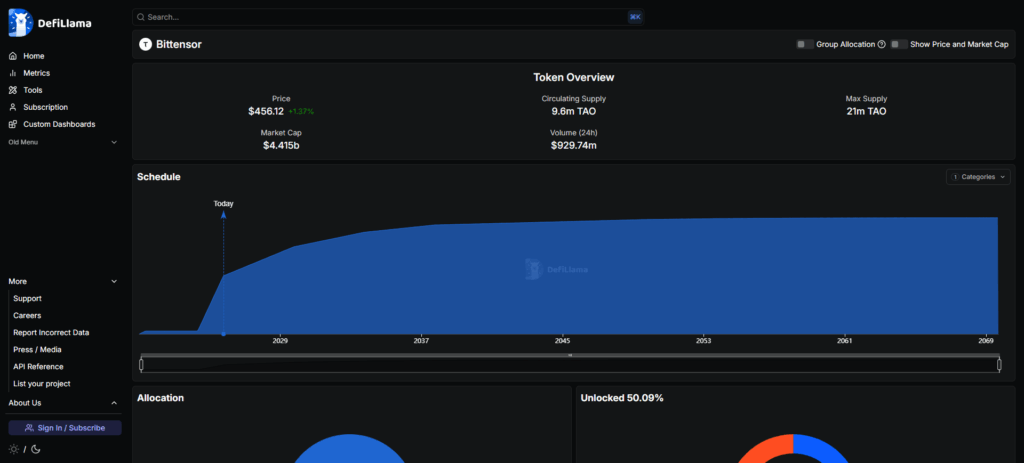Click the Home icon in sidebar

click(13, 56)
